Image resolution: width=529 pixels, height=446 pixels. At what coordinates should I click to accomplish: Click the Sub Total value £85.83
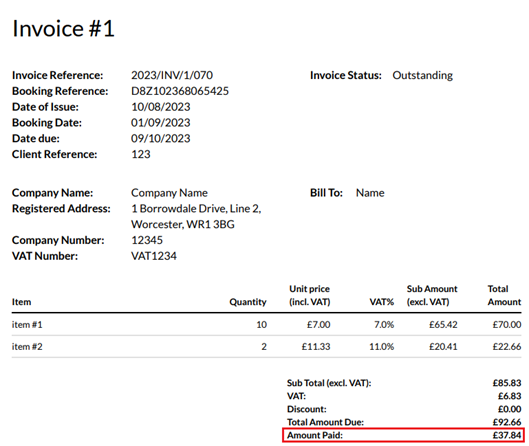[507, 383]
